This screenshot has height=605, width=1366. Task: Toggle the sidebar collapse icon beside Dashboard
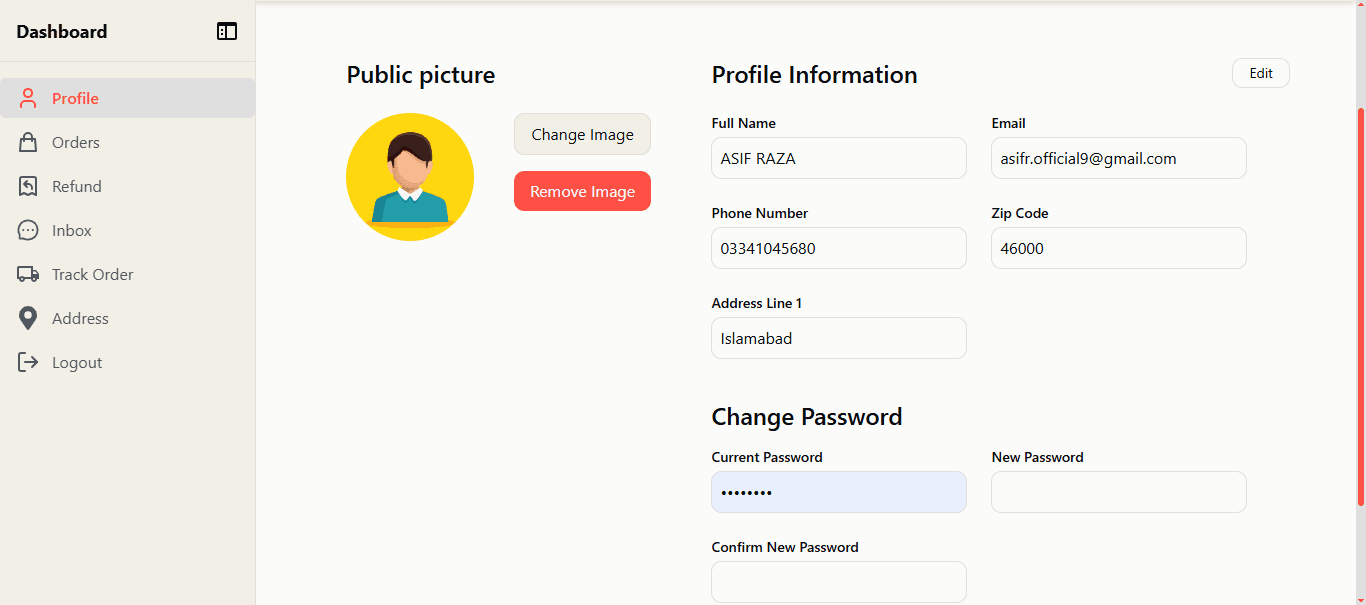(227, 31)
